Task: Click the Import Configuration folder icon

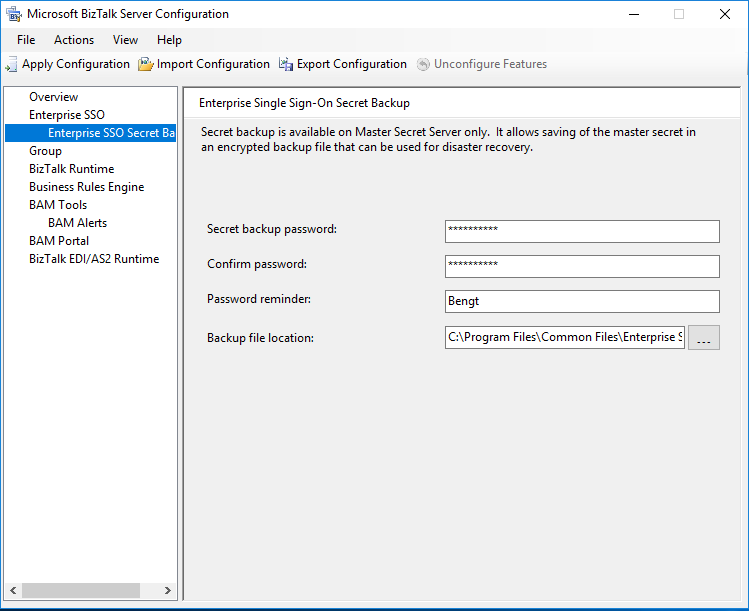Action: (145, 64)
